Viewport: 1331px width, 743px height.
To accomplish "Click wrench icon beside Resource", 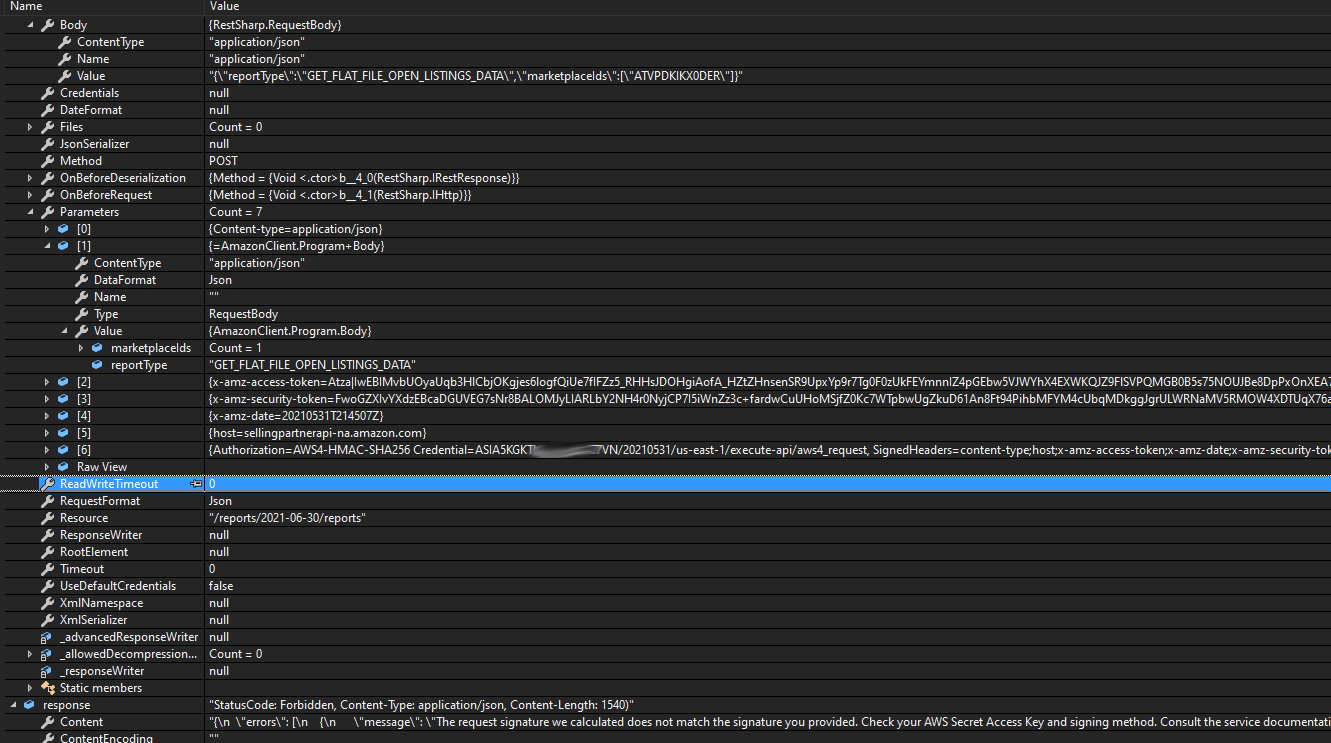I will [48, 518].
